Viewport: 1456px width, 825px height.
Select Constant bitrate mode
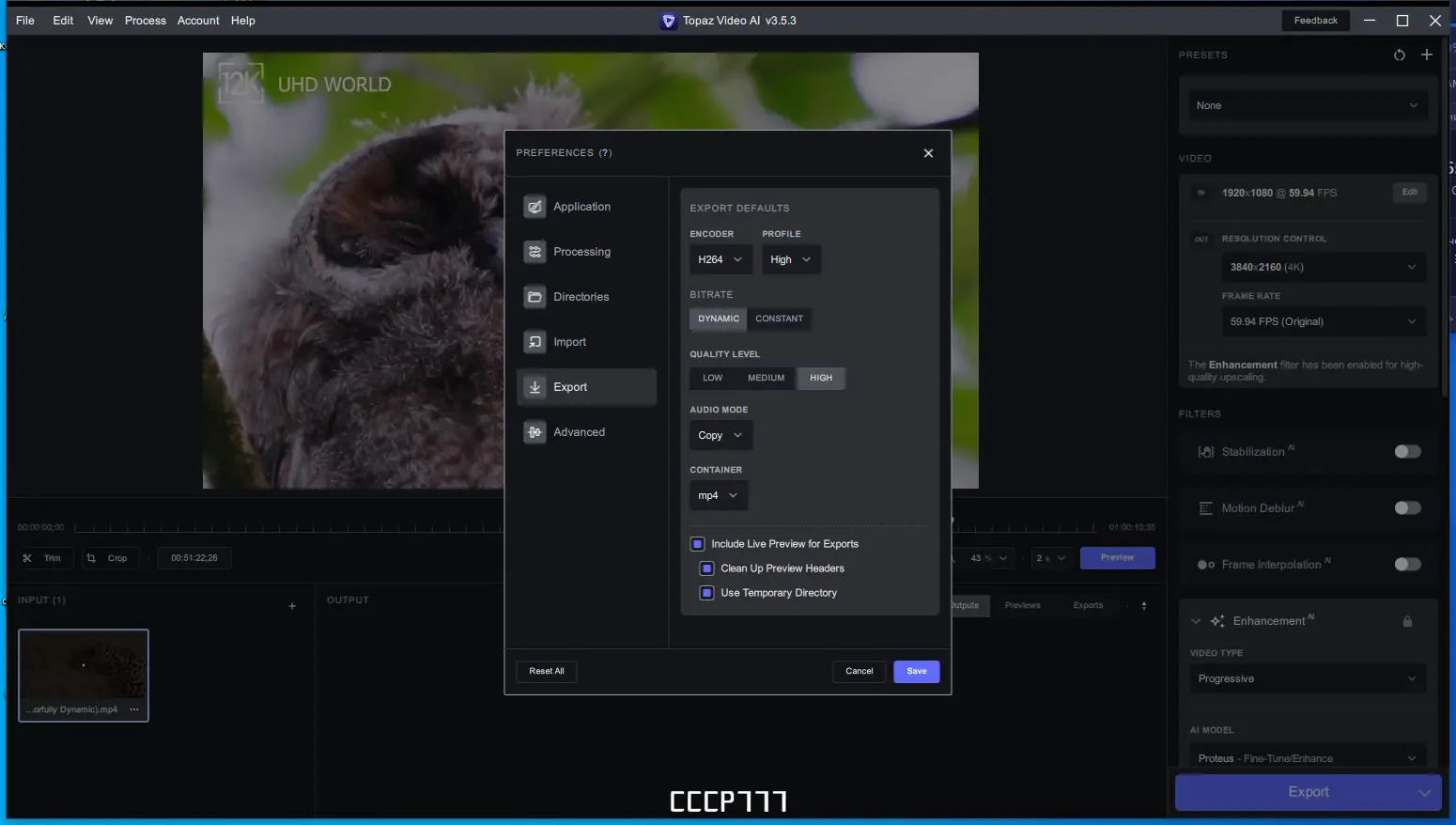(780, 319)
